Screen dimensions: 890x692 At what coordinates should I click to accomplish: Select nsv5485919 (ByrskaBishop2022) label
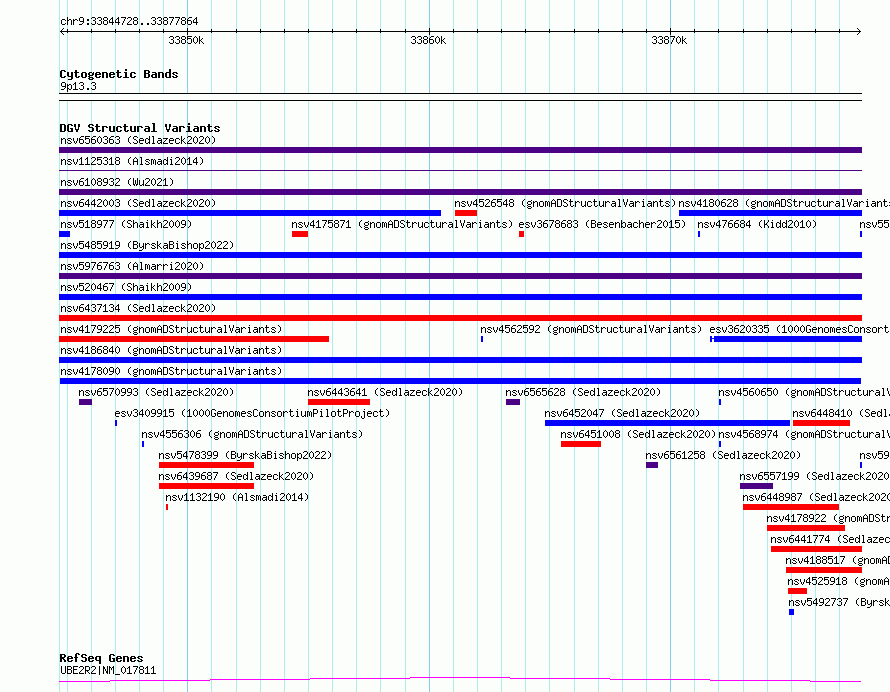coord(147,245)
